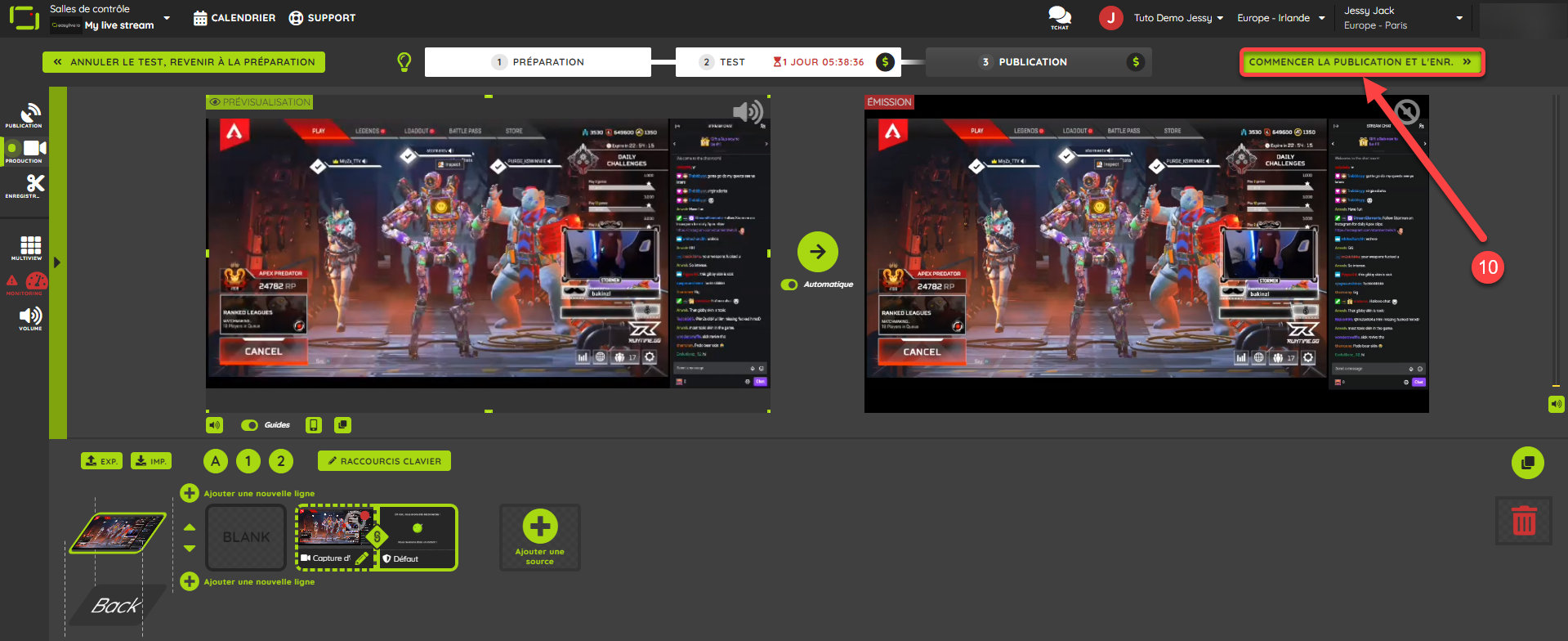Click the EXP. export button

[x=101, y=461]
